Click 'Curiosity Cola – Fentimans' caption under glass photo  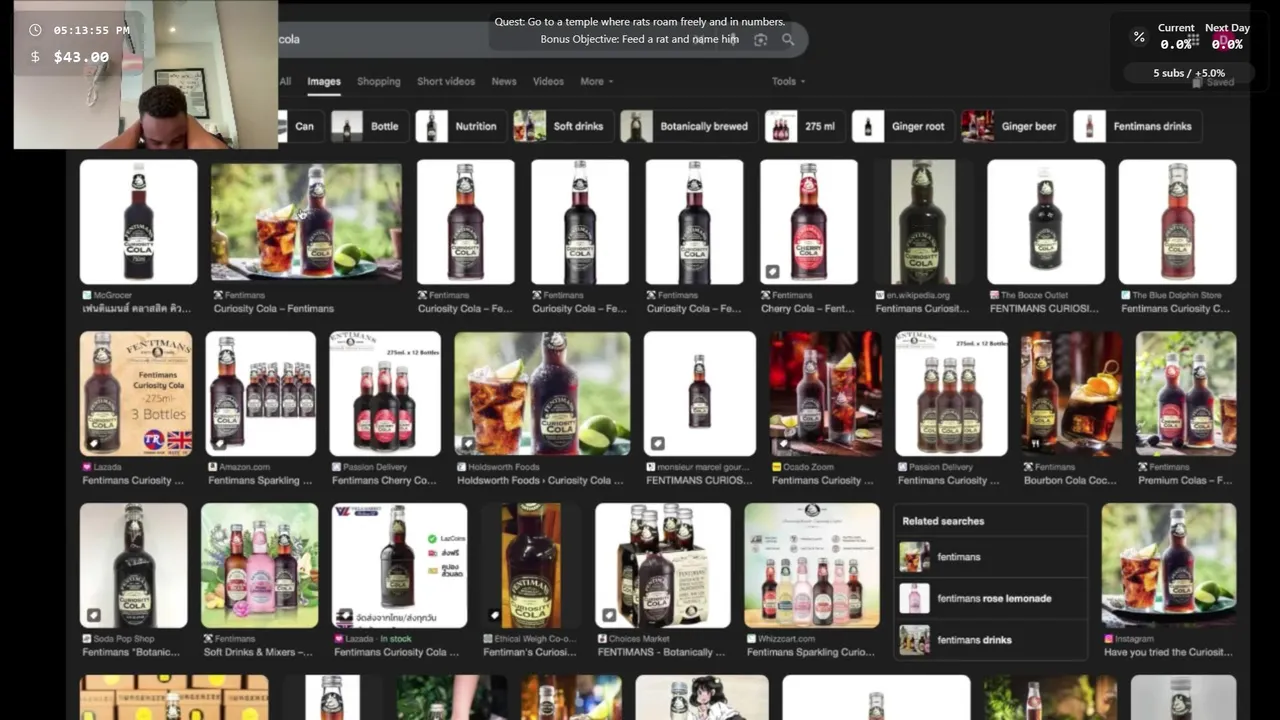pos(274,309)
